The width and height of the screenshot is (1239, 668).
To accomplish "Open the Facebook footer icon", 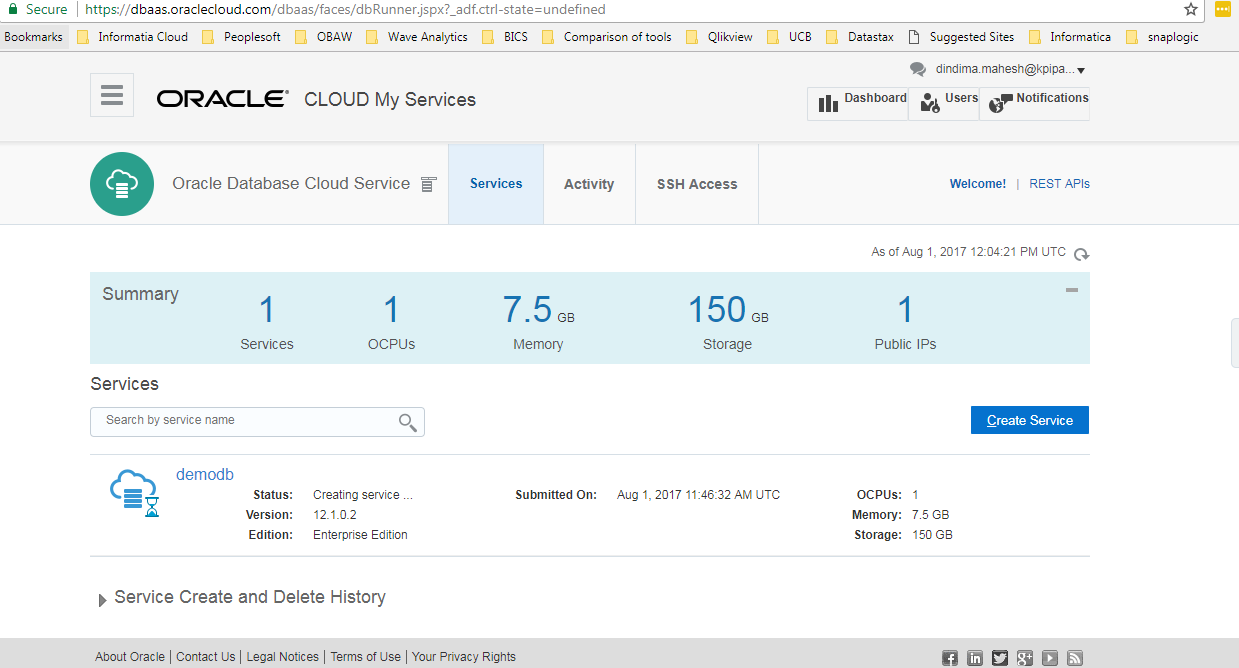I will (x=950, y=658).
